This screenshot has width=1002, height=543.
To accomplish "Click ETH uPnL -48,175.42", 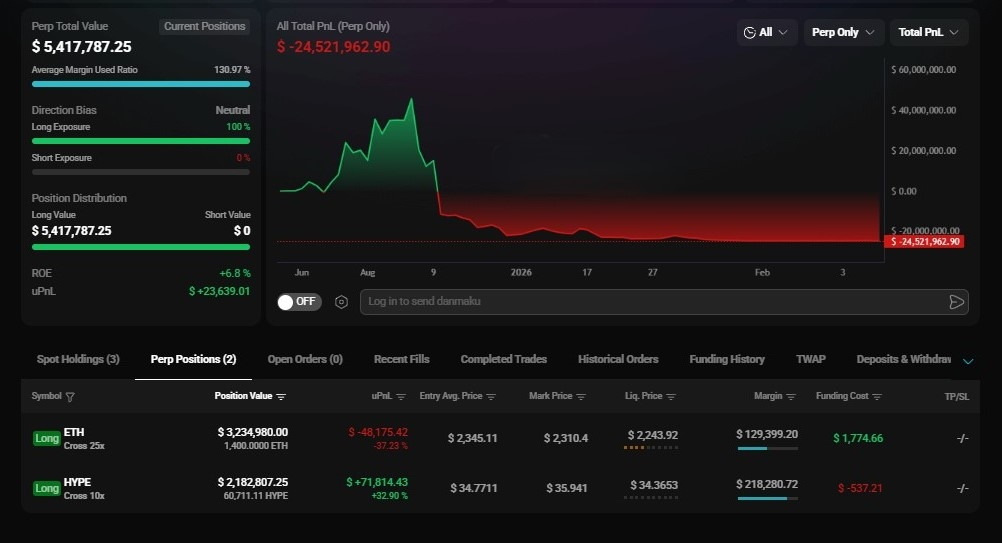I will point(378,432).
